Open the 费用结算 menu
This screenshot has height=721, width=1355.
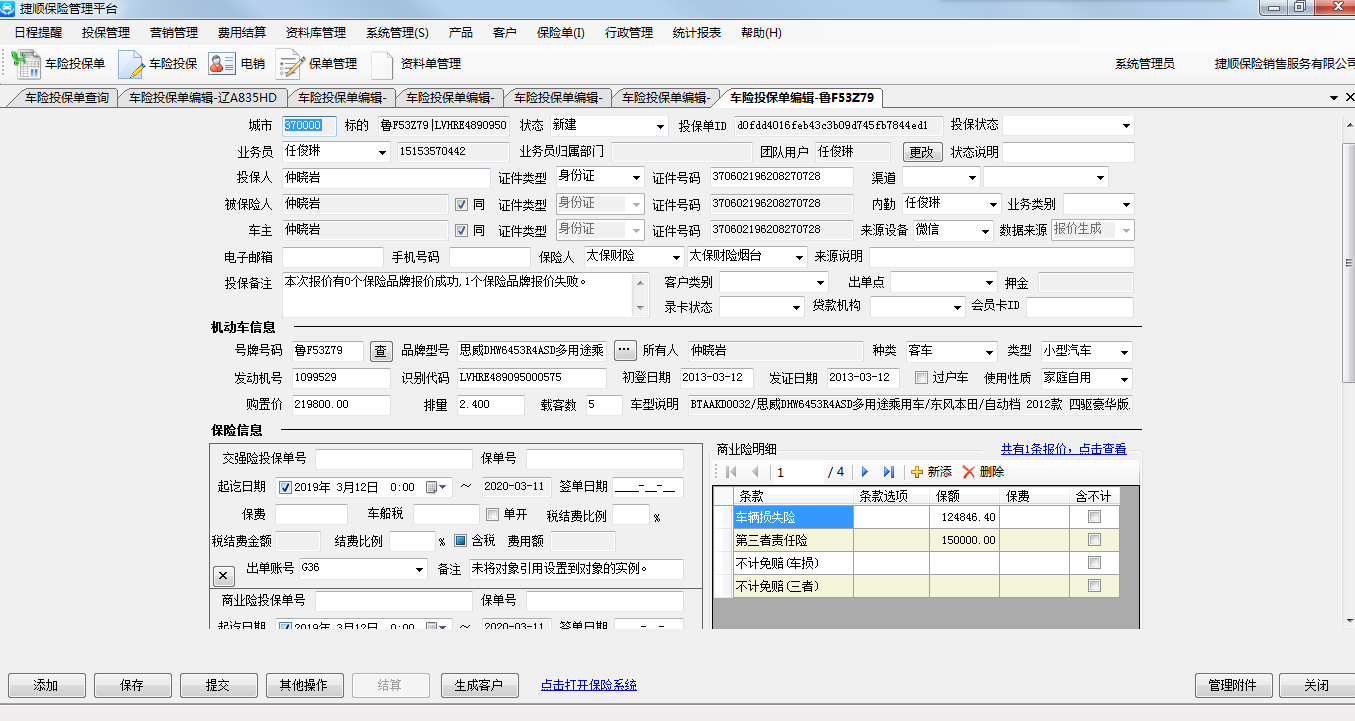241,33
